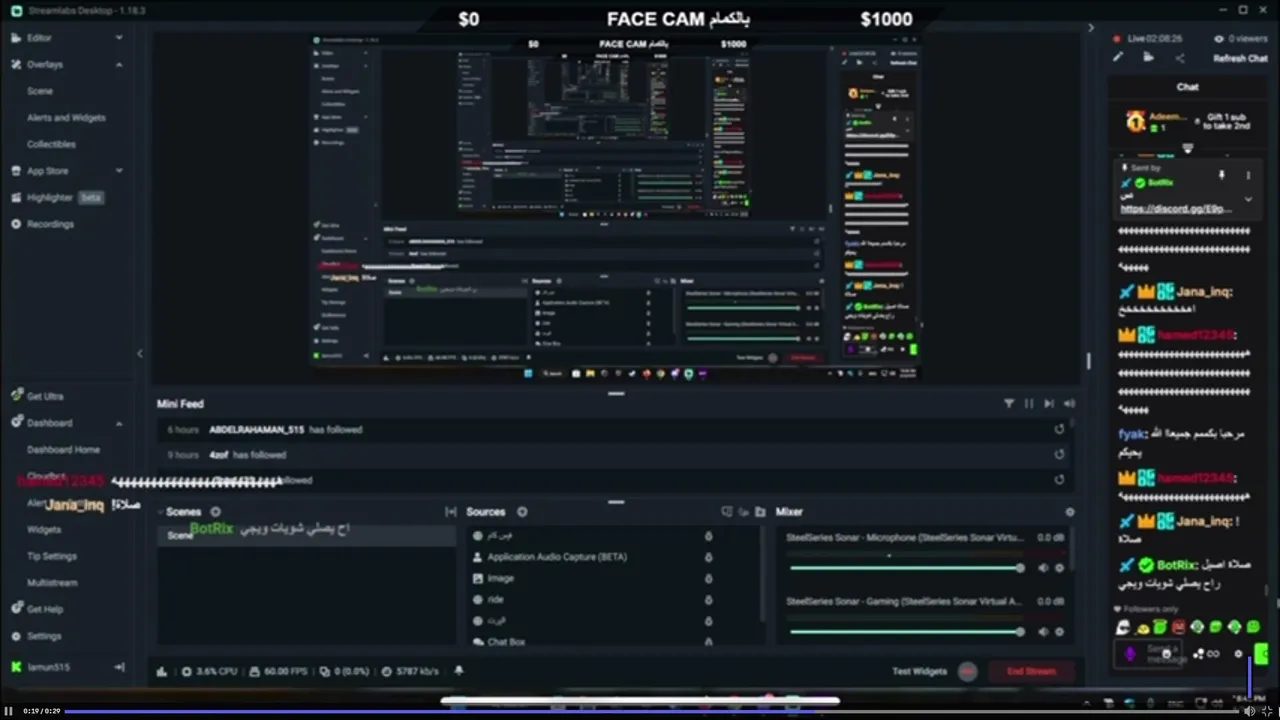Open the Highlighter Beta page
The width and height of the screenshot is (1280, 720).
point(57,197)
